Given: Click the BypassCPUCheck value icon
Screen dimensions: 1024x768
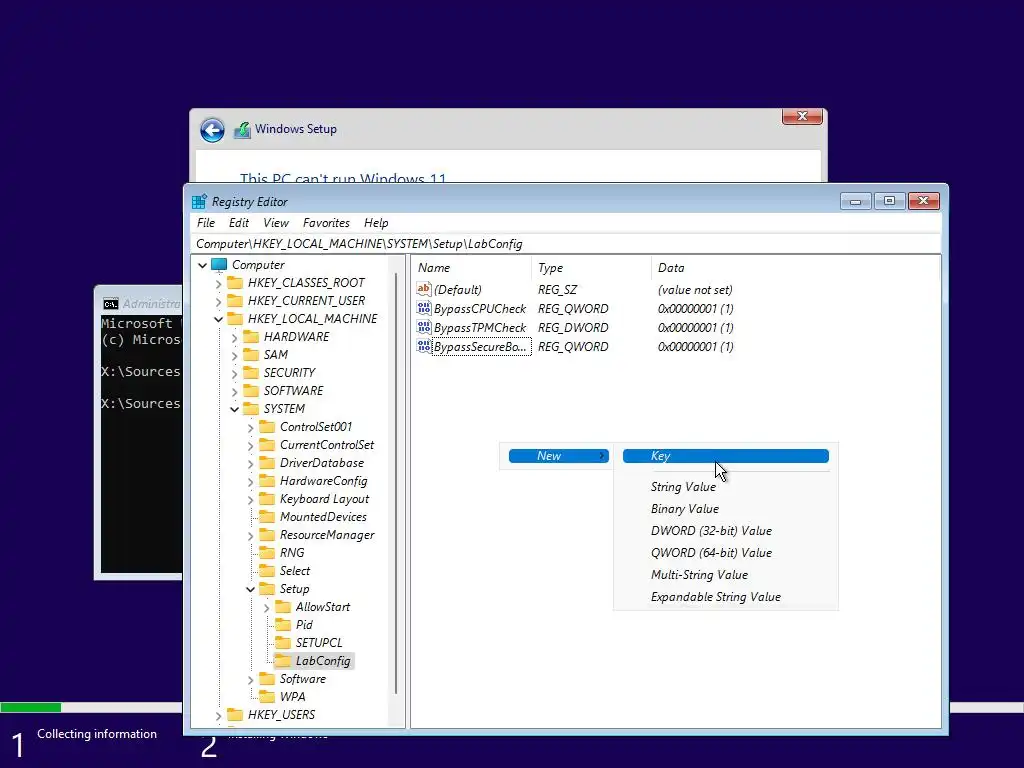Looking at the screenshot, I should [424, 308].
